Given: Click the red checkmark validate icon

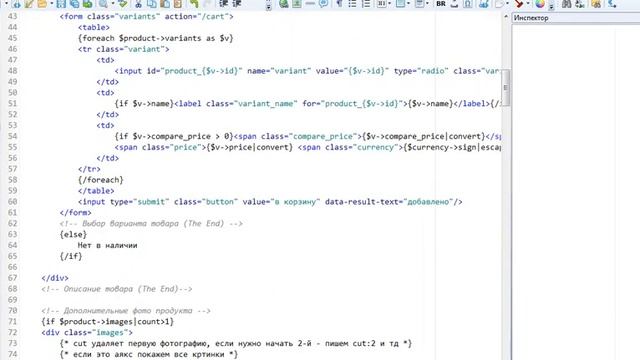Looking at the screenshot, I should [519, 4].
